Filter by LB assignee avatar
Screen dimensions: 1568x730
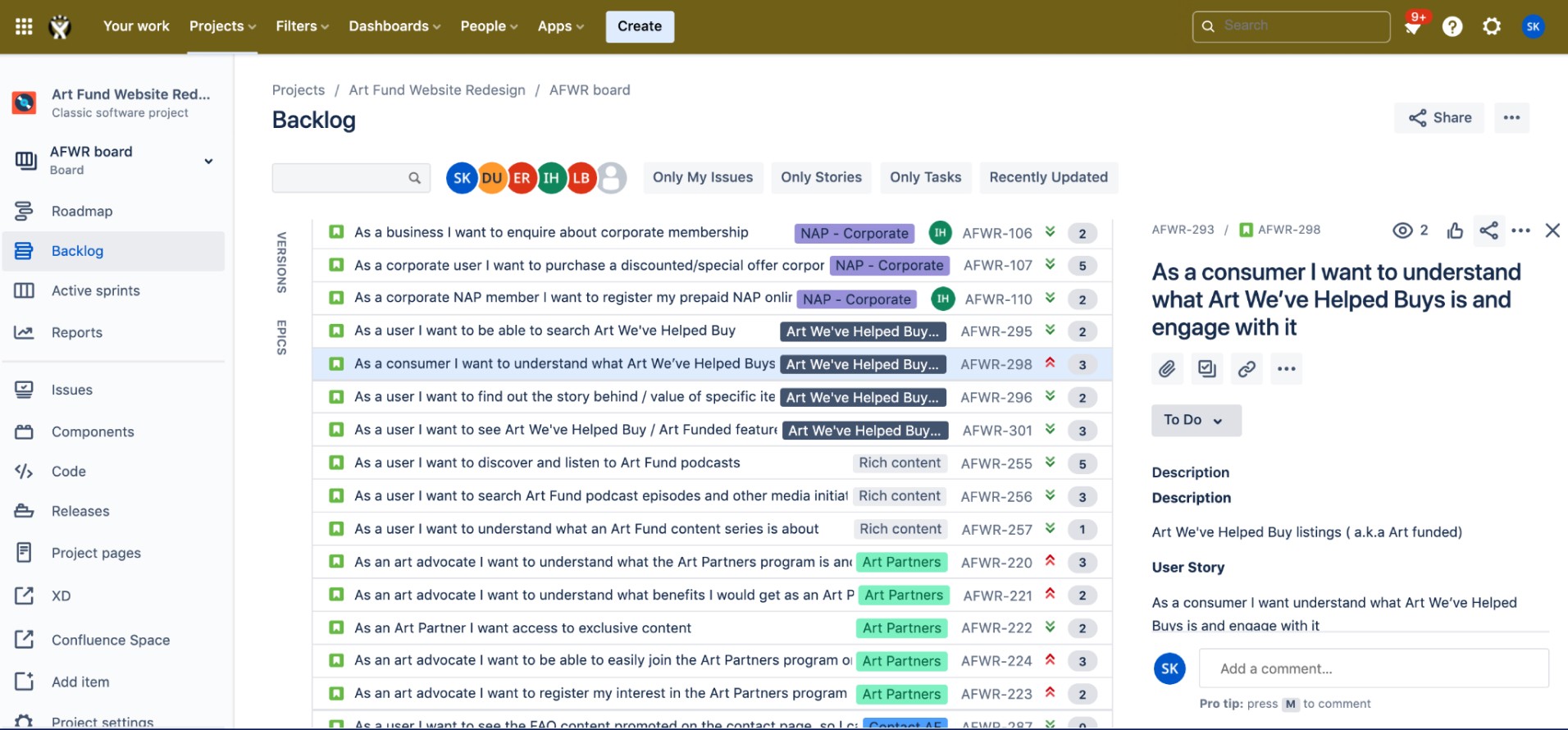click(581, 178)
